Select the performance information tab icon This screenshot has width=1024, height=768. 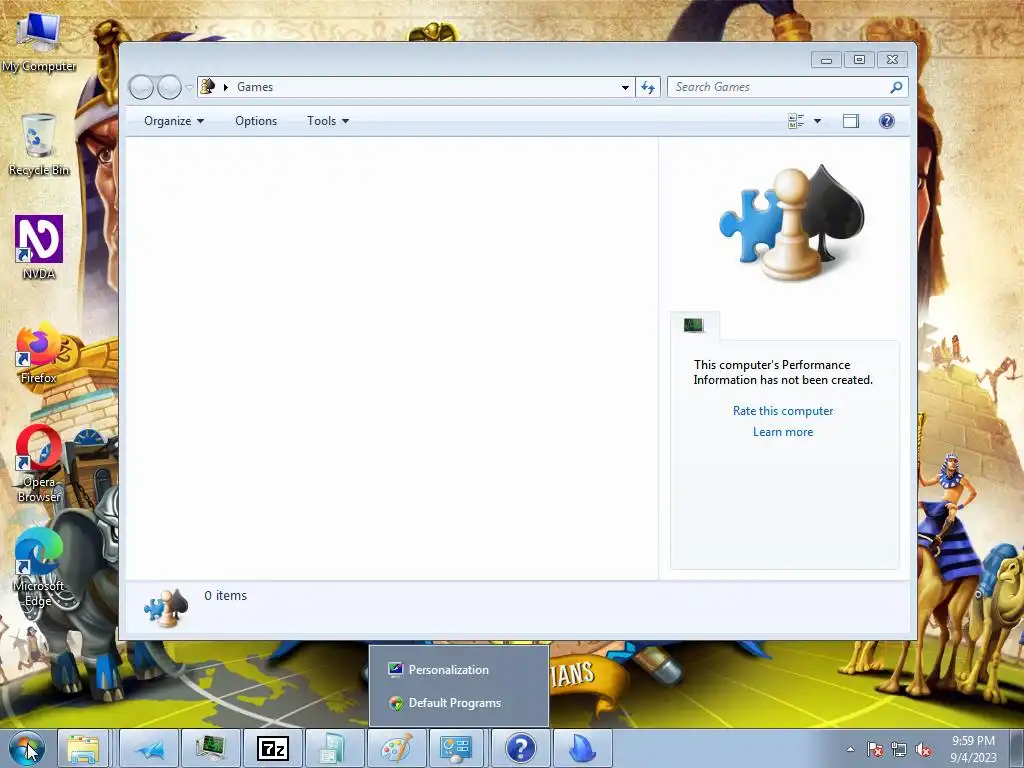[x=694, y=325]
